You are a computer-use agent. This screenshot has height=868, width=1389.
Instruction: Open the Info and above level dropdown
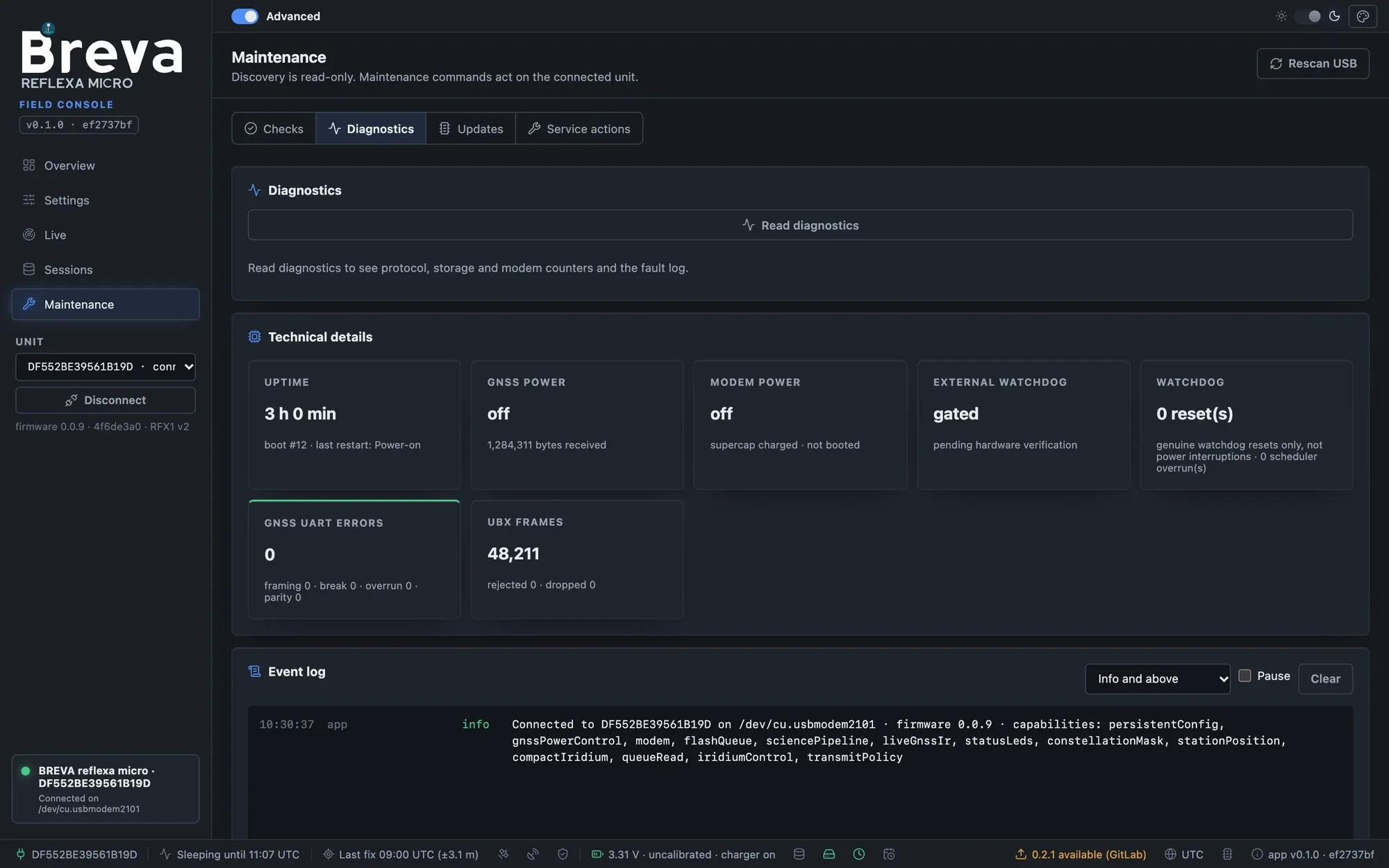pos(1158,678)
